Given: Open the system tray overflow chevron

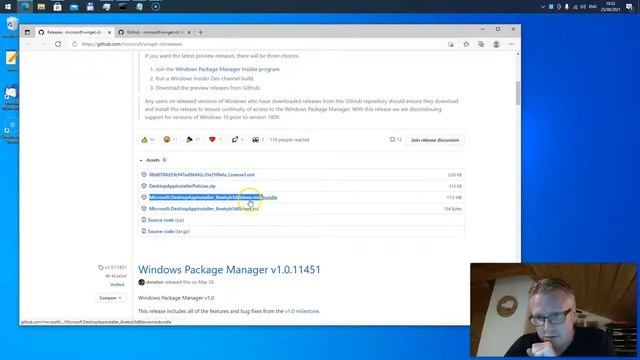Looking at the screenshot, I should point(542,7).
